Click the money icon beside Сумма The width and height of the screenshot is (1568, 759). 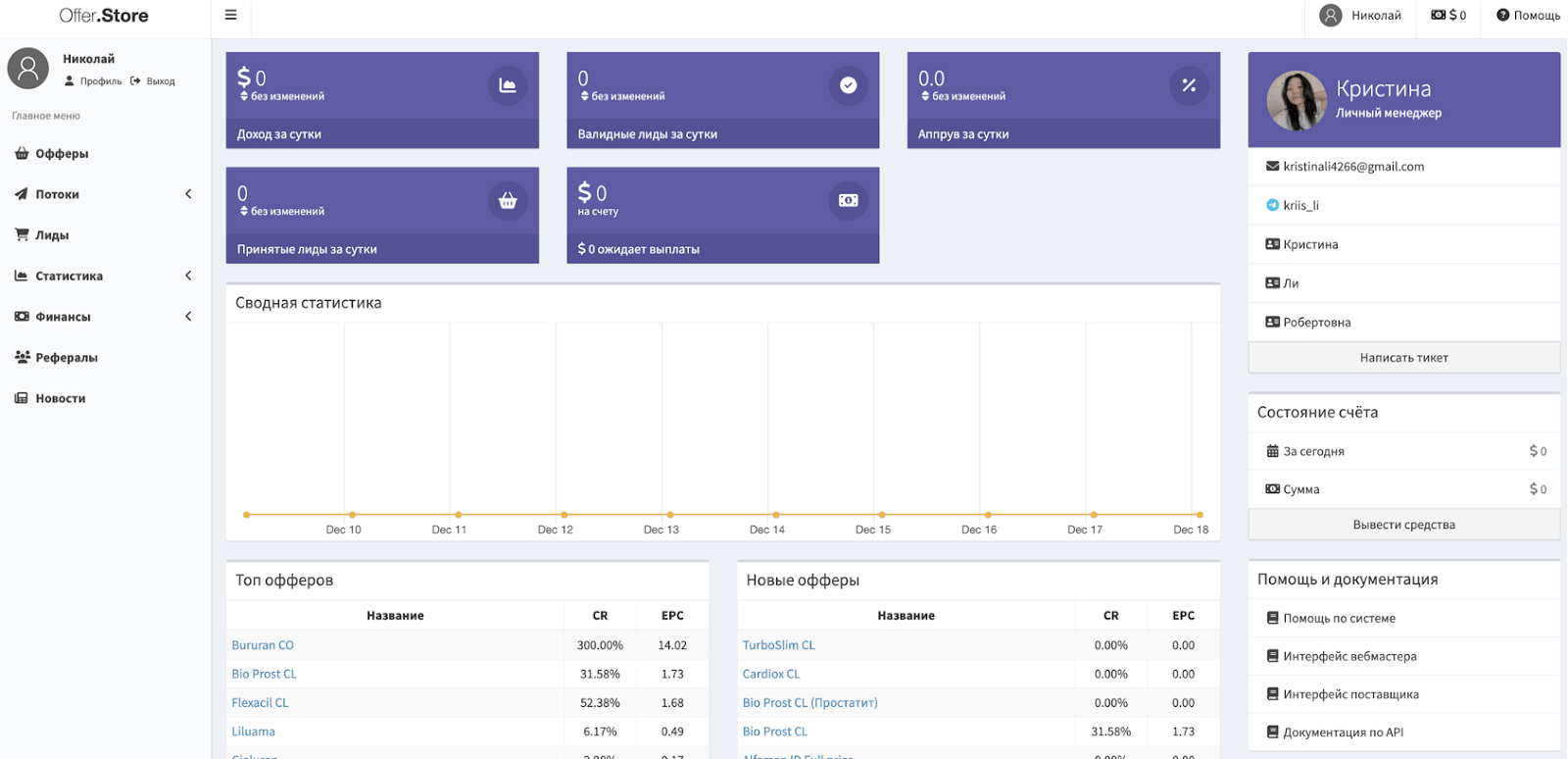tap(1272, 488)
